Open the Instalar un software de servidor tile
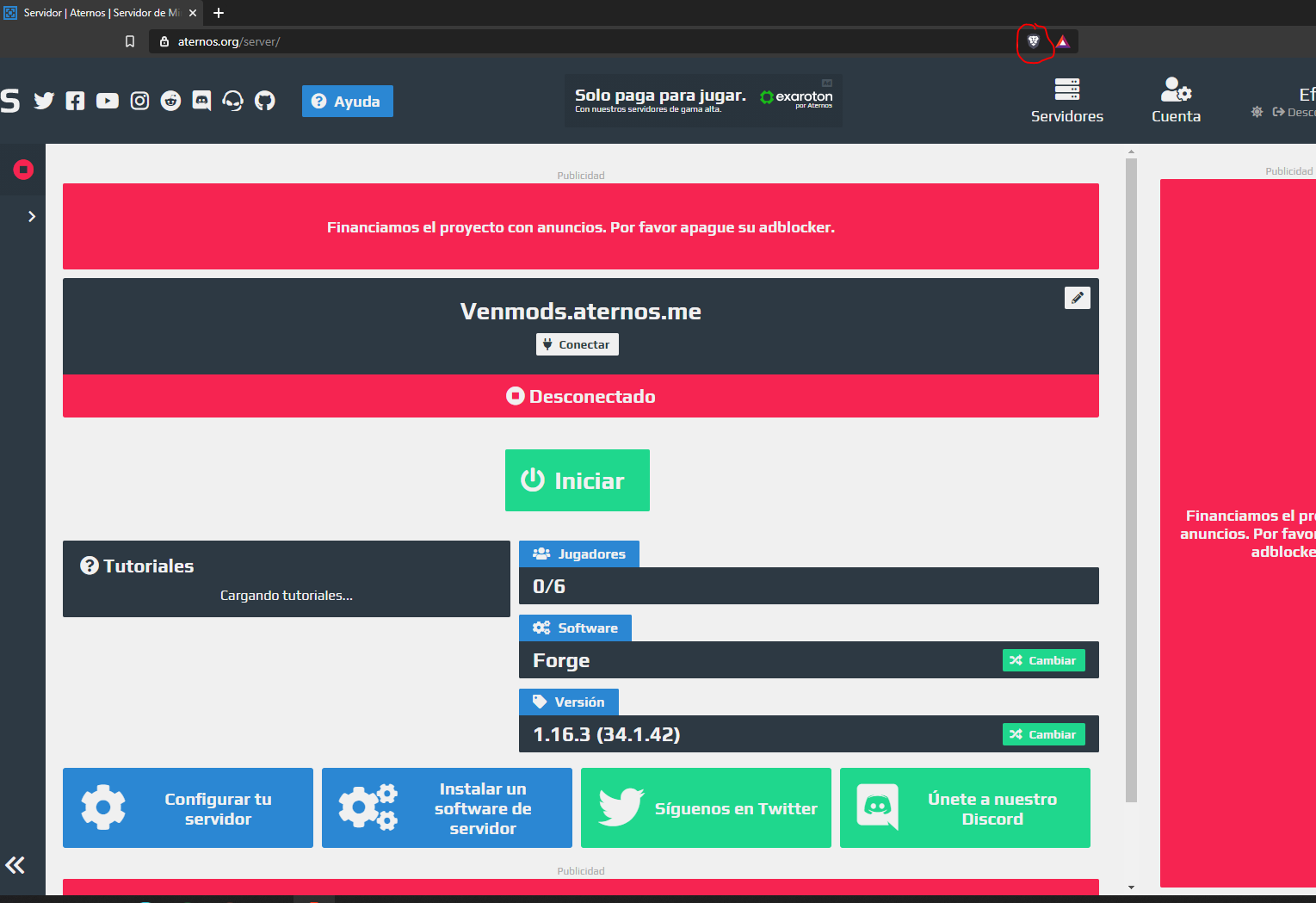The image size is (1316, 903). click(447, 807)
